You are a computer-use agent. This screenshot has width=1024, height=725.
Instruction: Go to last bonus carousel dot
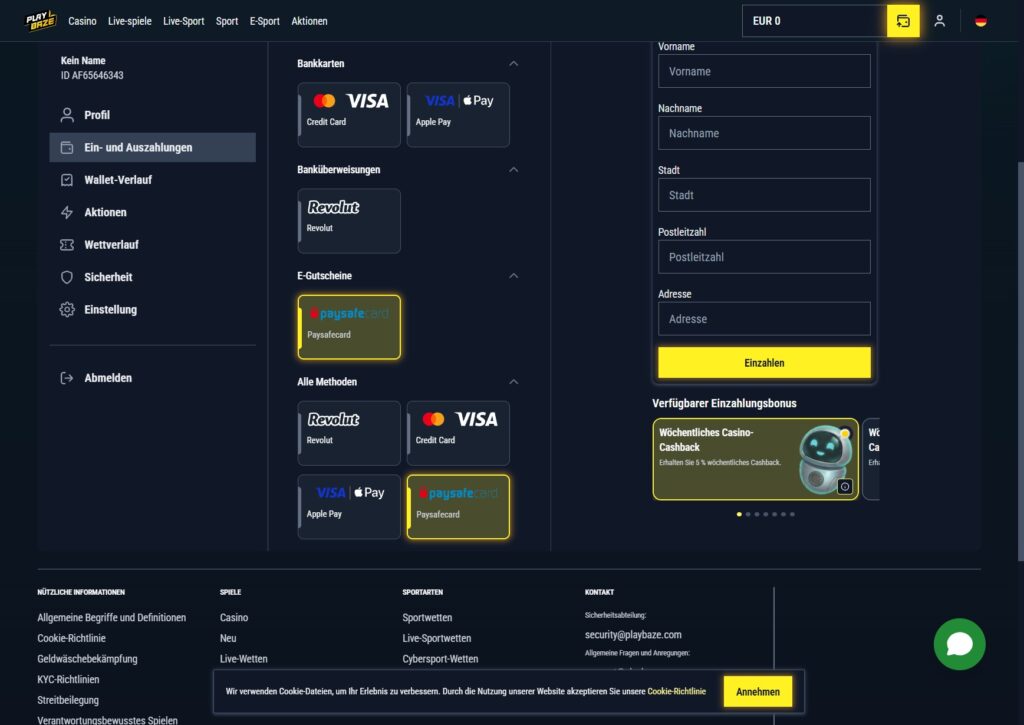click(x=792, y=514)
